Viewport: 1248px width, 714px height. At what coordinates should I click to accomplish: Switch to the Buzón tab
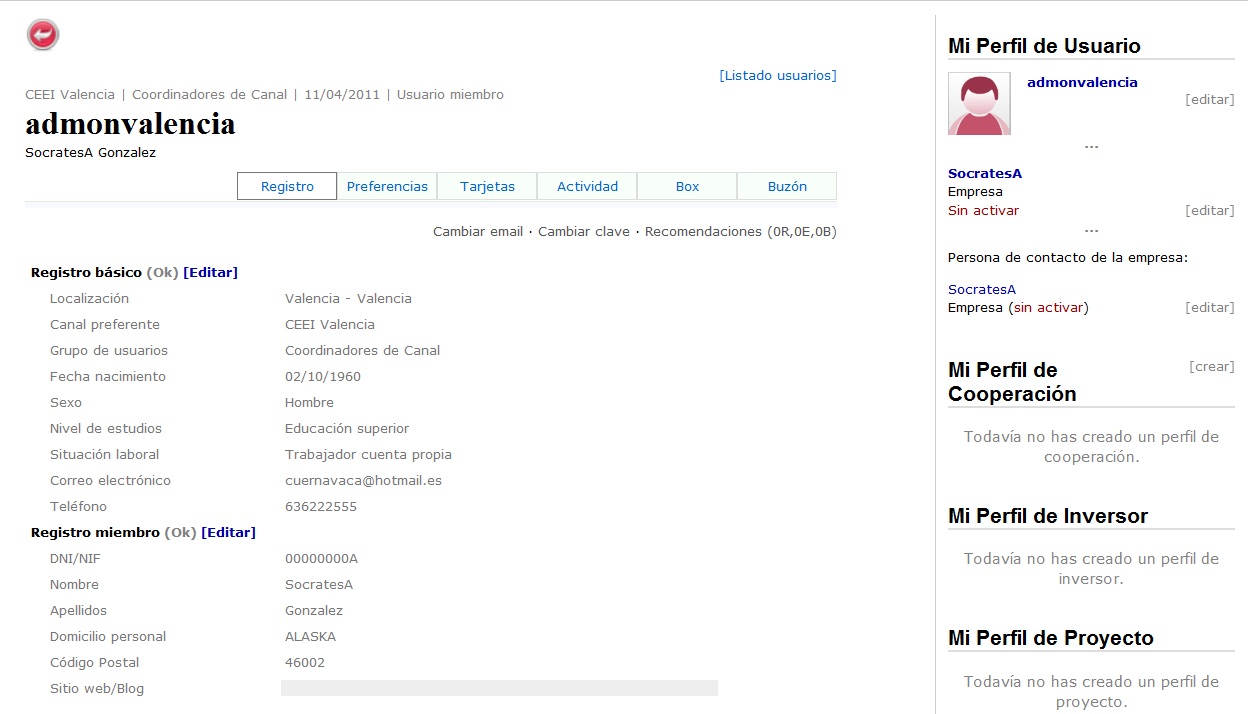pyautogui.click(x=787, y=186)
